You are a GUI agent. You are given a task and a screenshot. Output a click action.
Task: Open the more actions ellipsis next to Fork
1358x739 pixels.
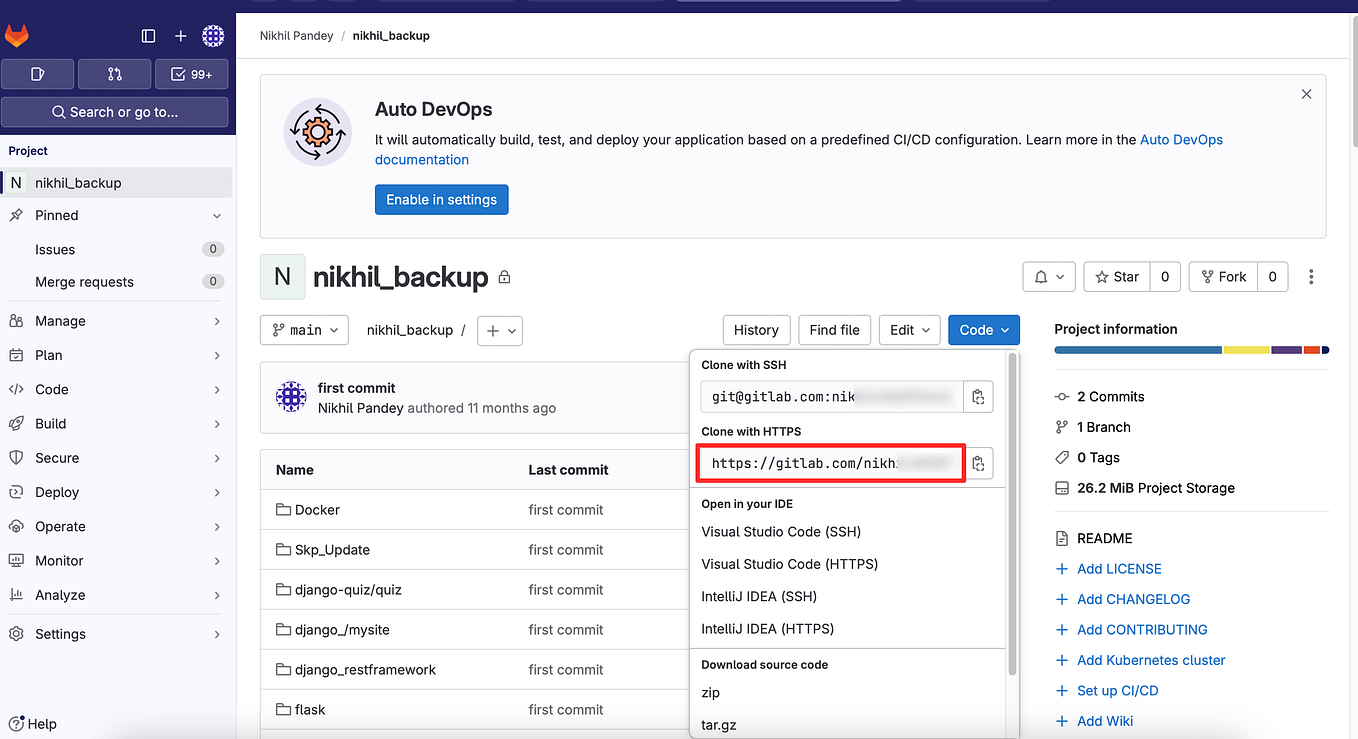coord(1311,277)
